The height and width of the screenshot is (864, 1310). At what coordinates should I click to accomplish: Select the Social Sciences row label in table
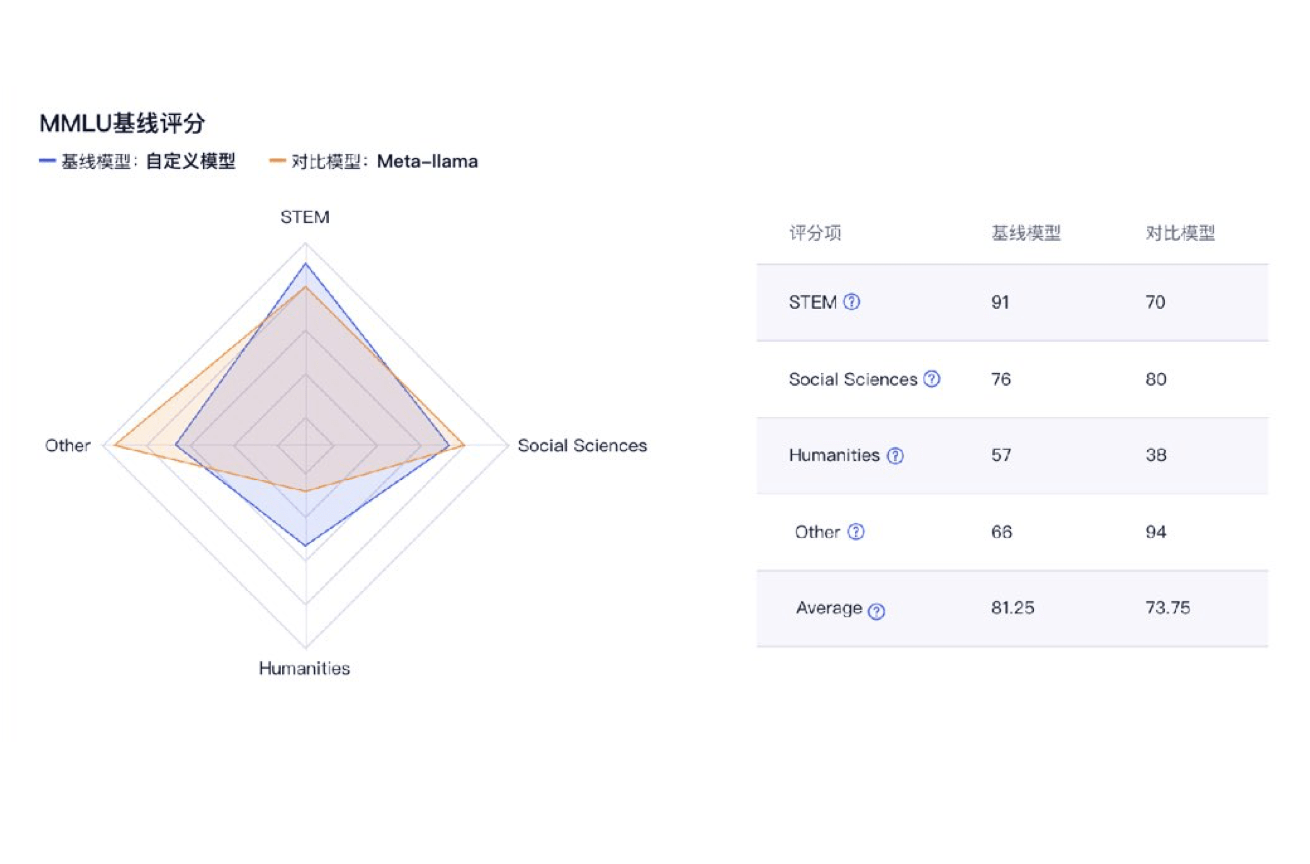[x=853, y=379]
